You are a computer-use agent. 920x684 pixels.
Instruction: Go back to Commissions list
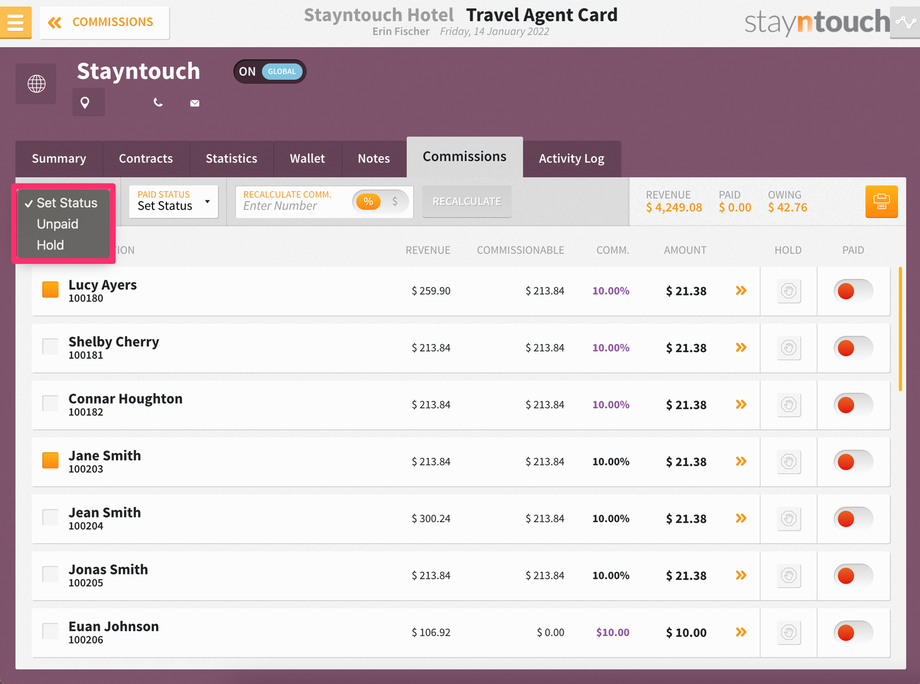click(x=104, y=22)
